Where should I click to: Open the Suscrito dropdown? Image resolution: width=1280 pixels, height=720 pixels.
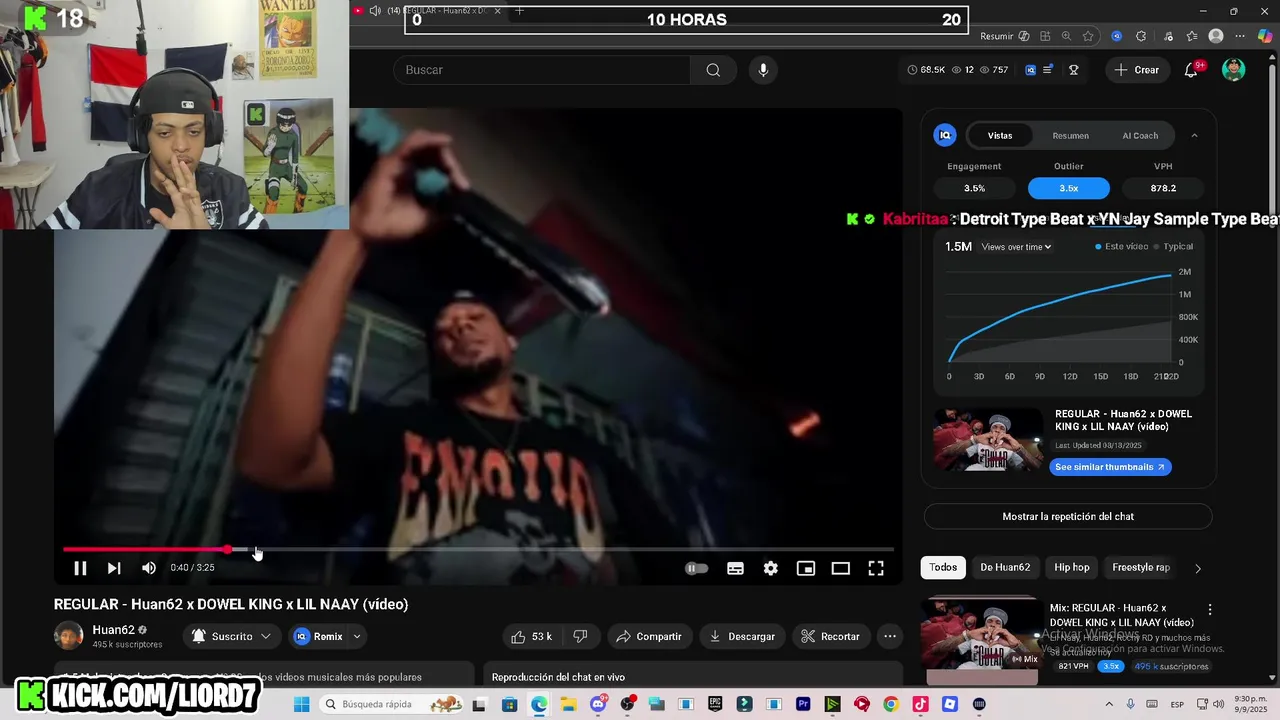pos(231,636)
